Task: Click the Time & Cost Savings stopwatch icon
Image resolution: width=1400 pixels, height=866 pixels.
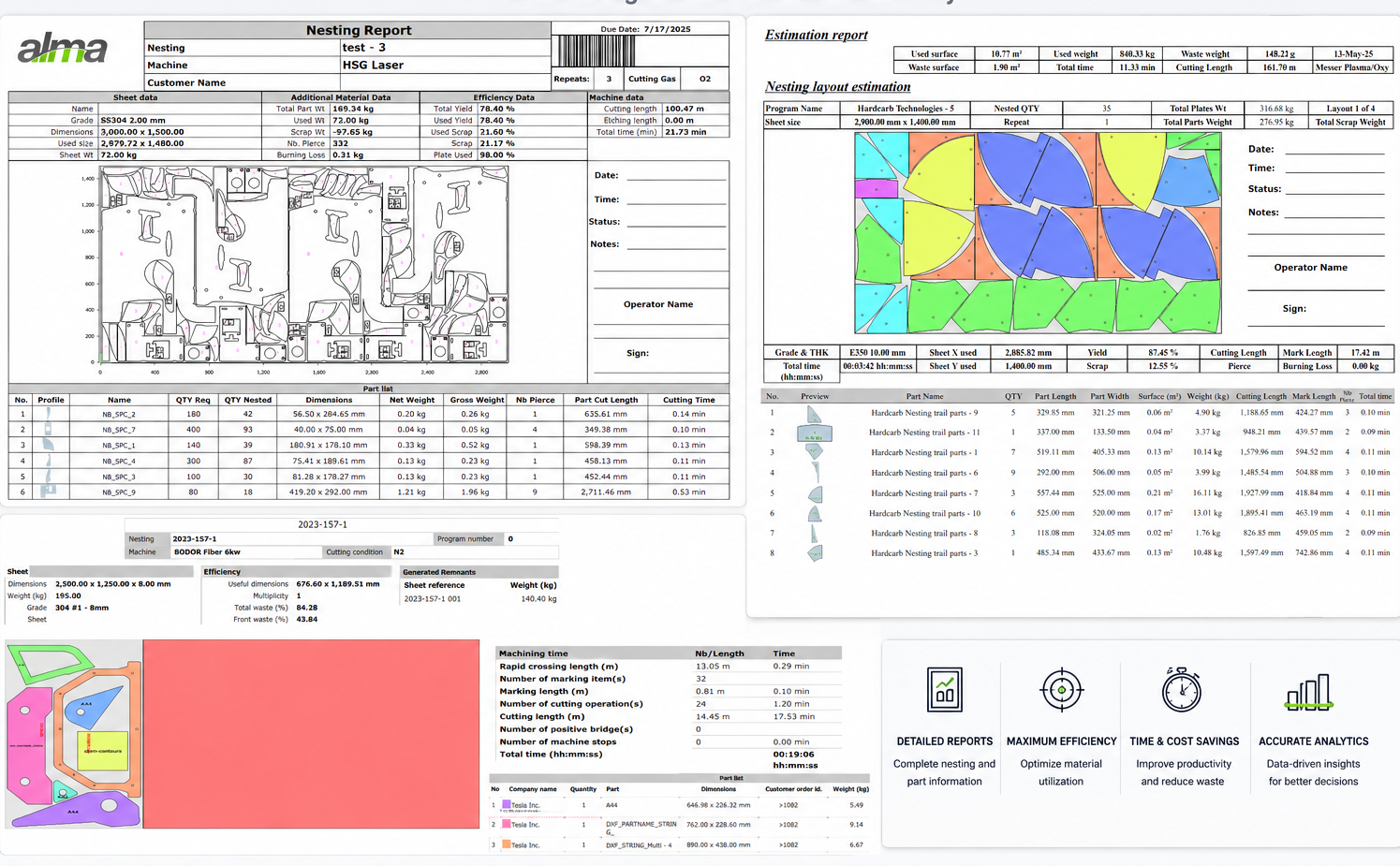Action: tap(1182, 690)
